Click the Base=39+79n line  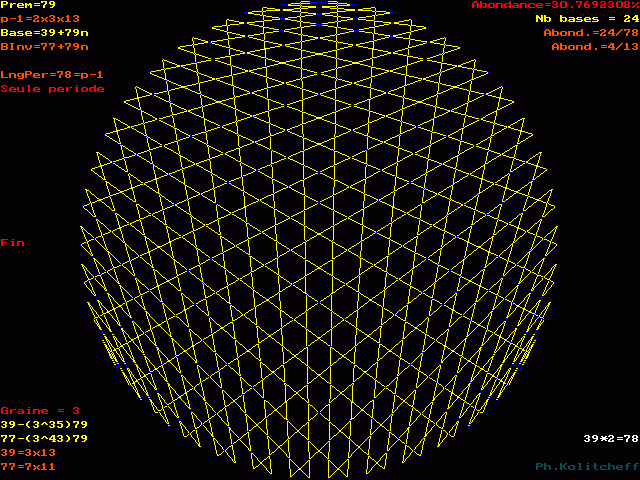pos(44,33)
